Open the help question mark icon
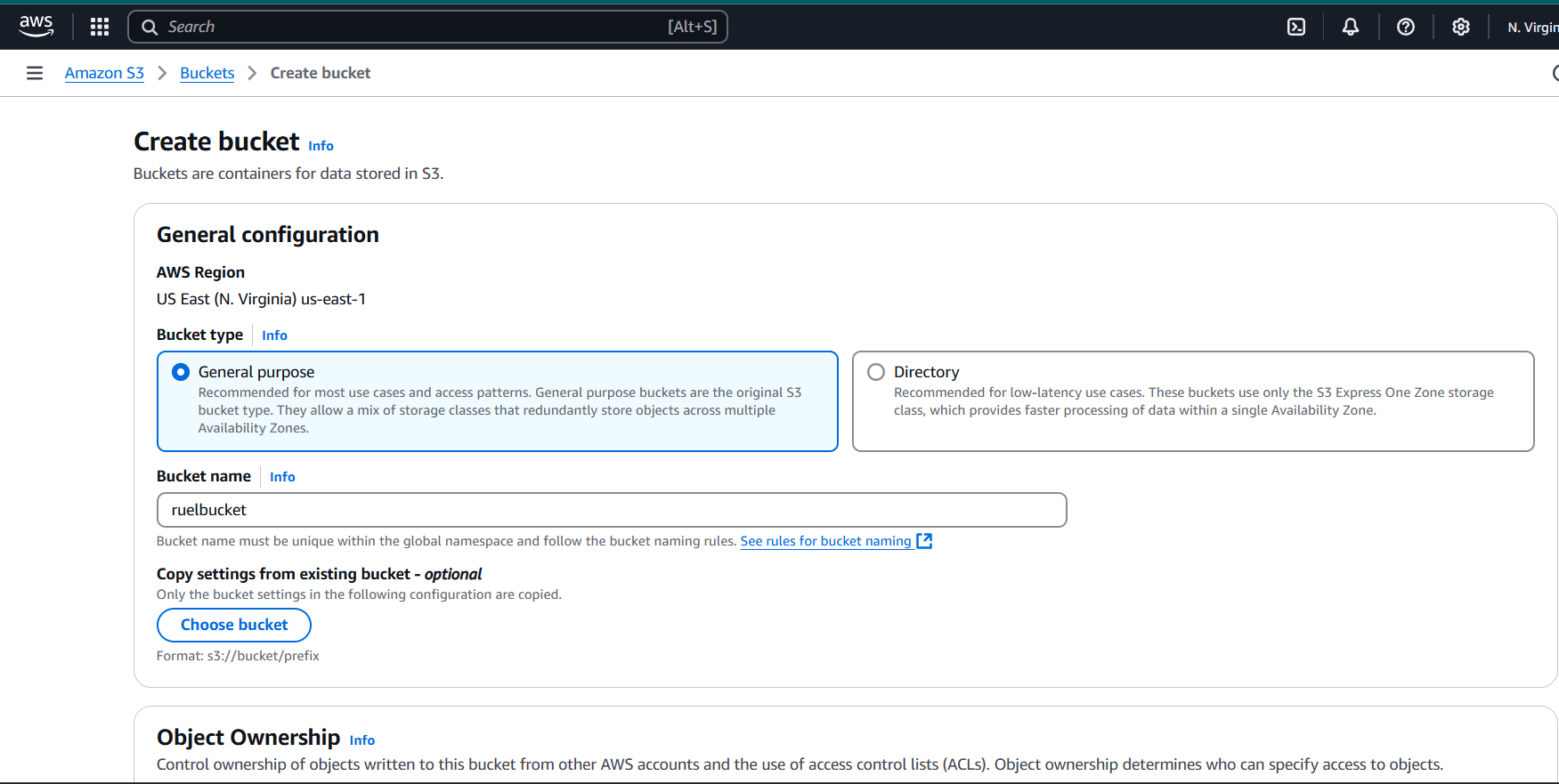This screenshot has width=1559, height=784. pos(1406,27)
